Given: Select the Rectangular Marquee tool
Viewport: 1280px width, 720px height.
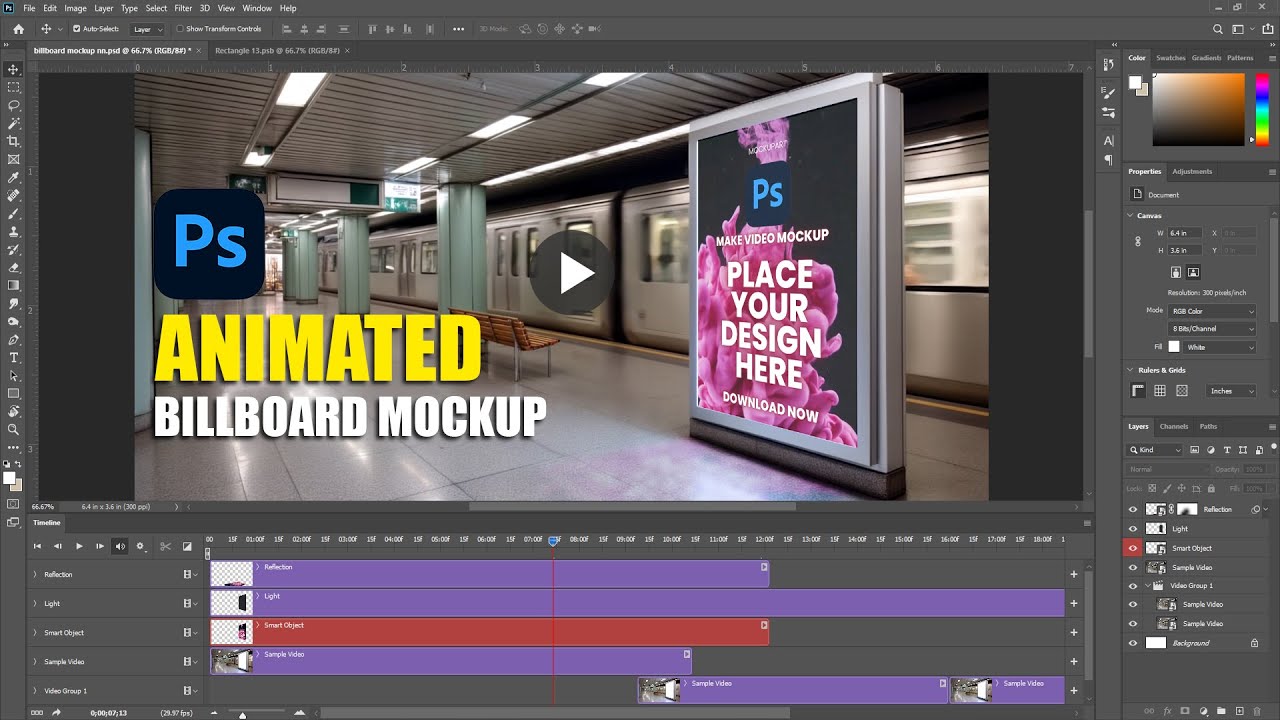Looking at the screenshot, I should click(x=14, y=87).
